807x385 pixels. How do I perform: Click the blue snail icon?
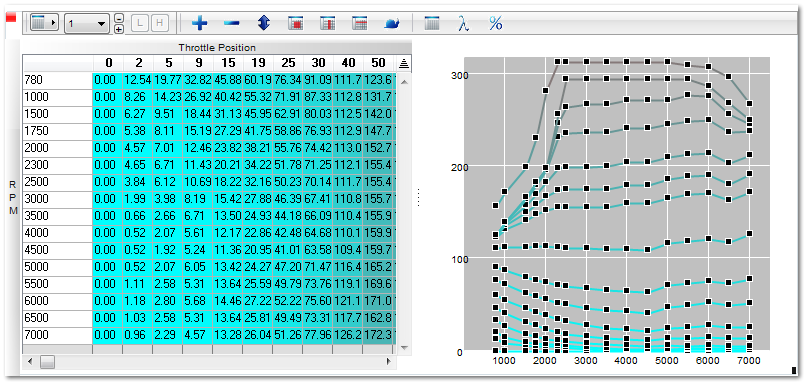[x=392, y=23]
